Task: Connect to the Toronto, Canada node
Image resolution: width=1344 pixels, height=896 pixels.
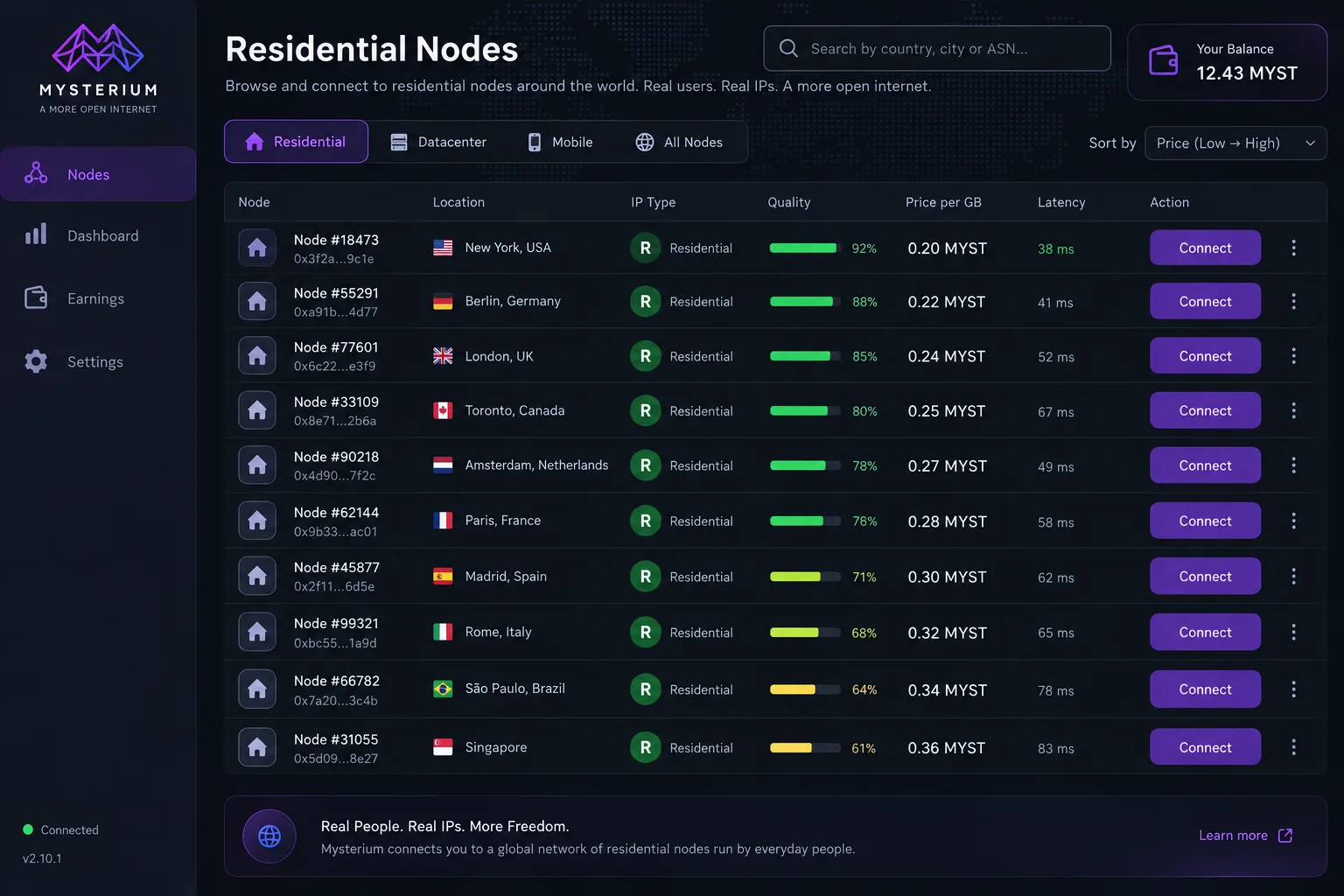Action: click(1205, 410)
